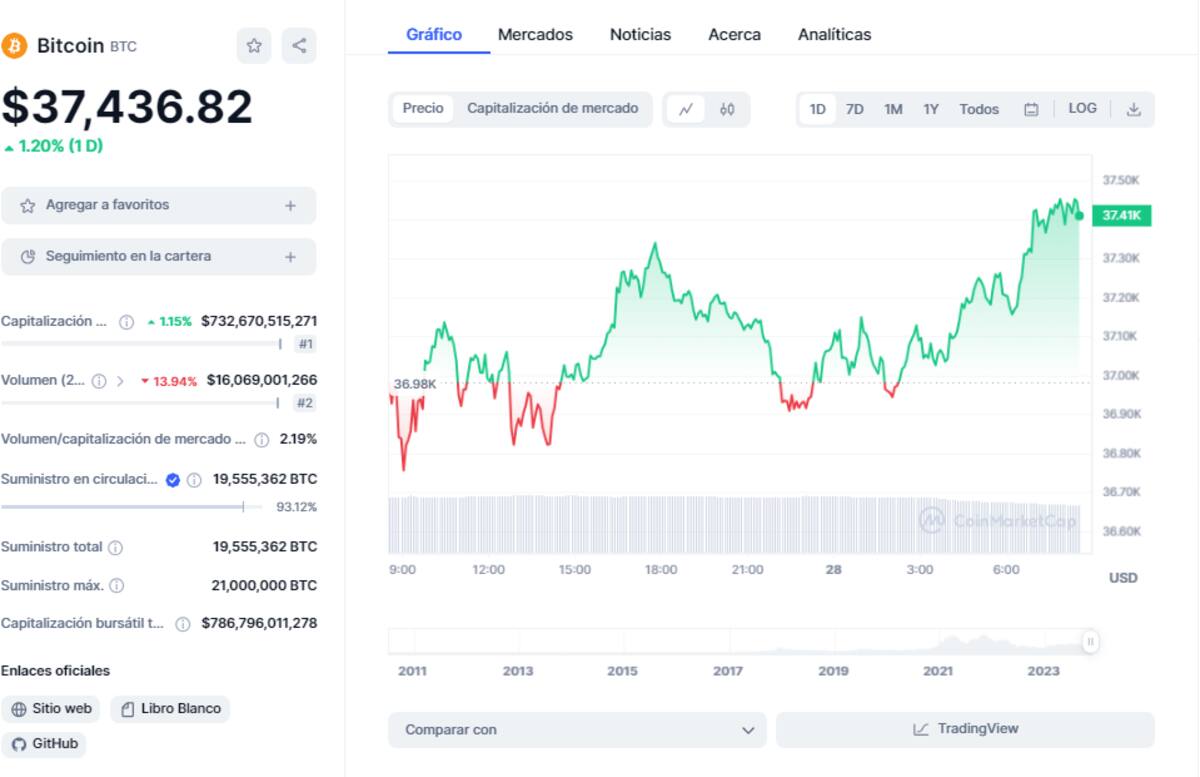Screen dimensions: 1200x777
Task: Click the share icon next to the star
Action: pos(299,46)
